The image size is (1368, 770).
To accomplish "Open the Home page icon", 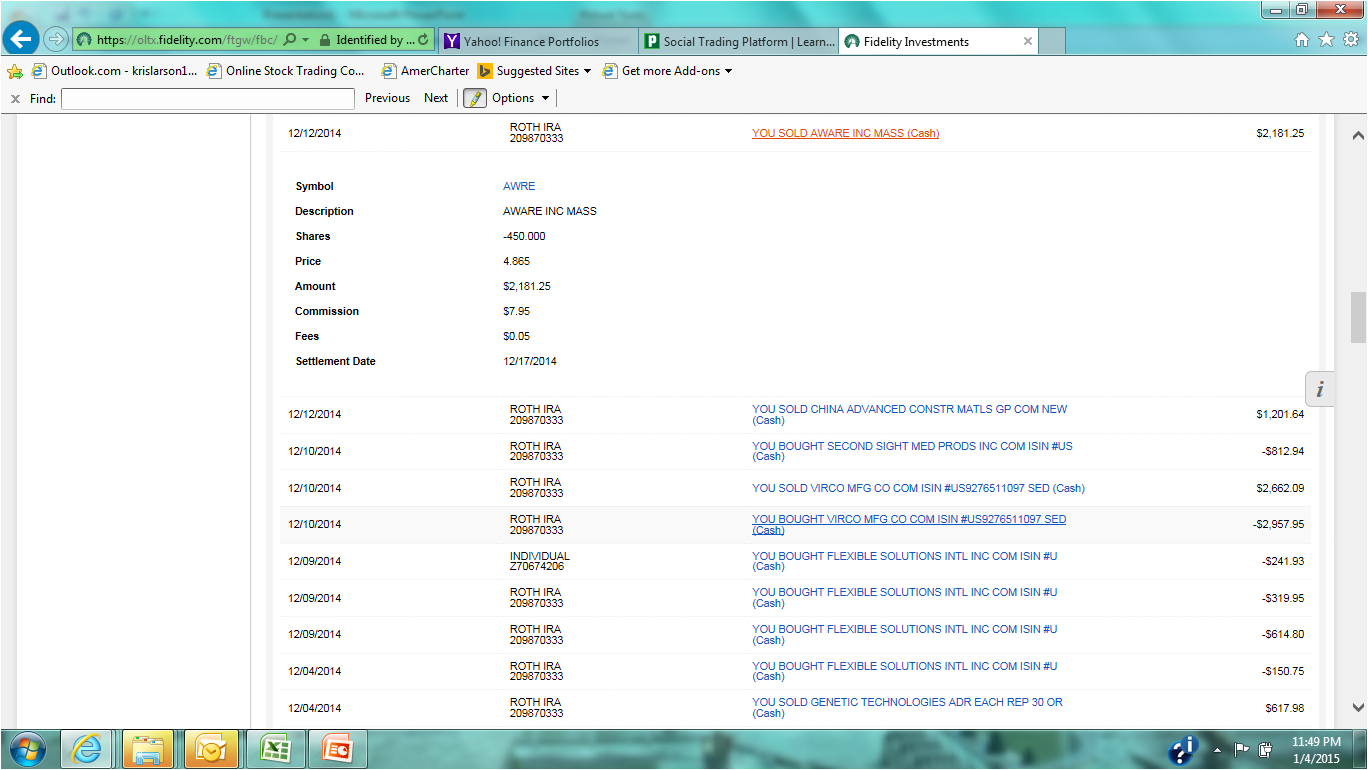I will (1301, 40).
